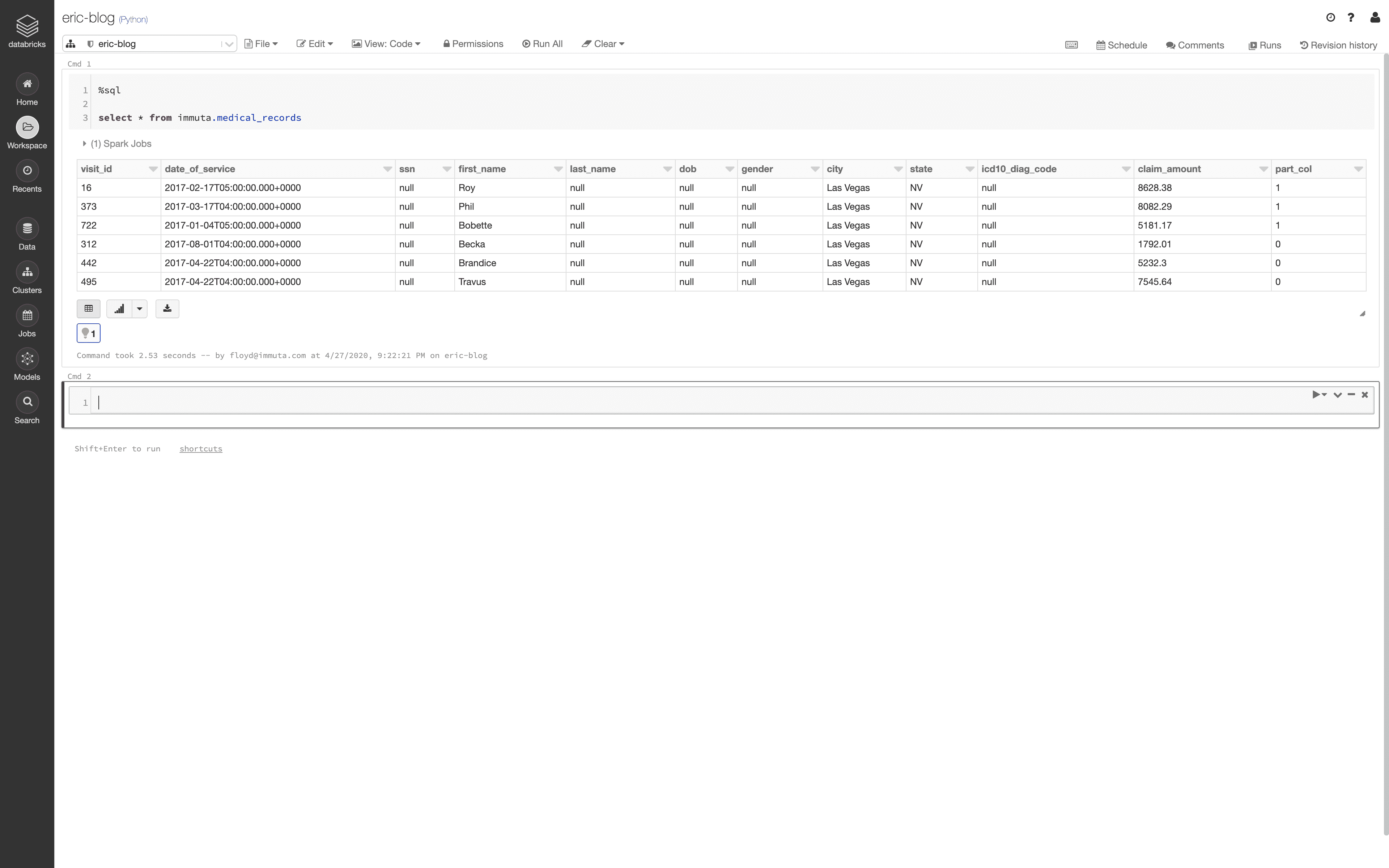Screen dimensions: 1389x868
Task: Open the View: Code menu
Action: 386,44
